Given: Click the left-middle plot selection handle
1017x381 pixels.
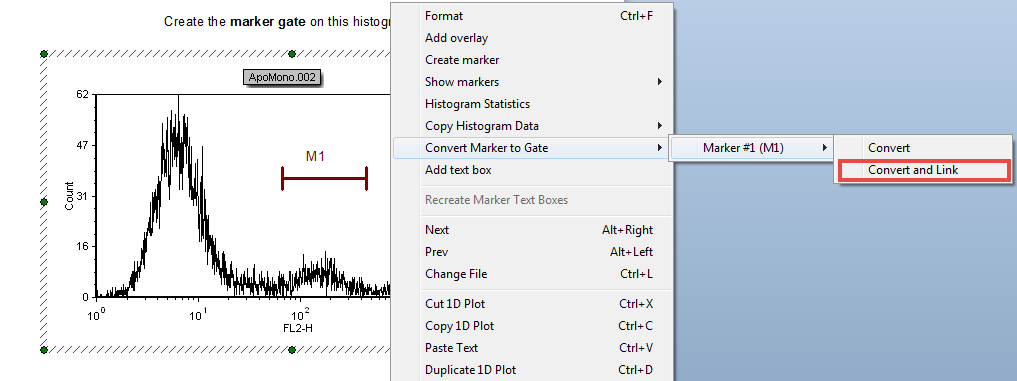Looking at the screenshot, I should point(44,202).
